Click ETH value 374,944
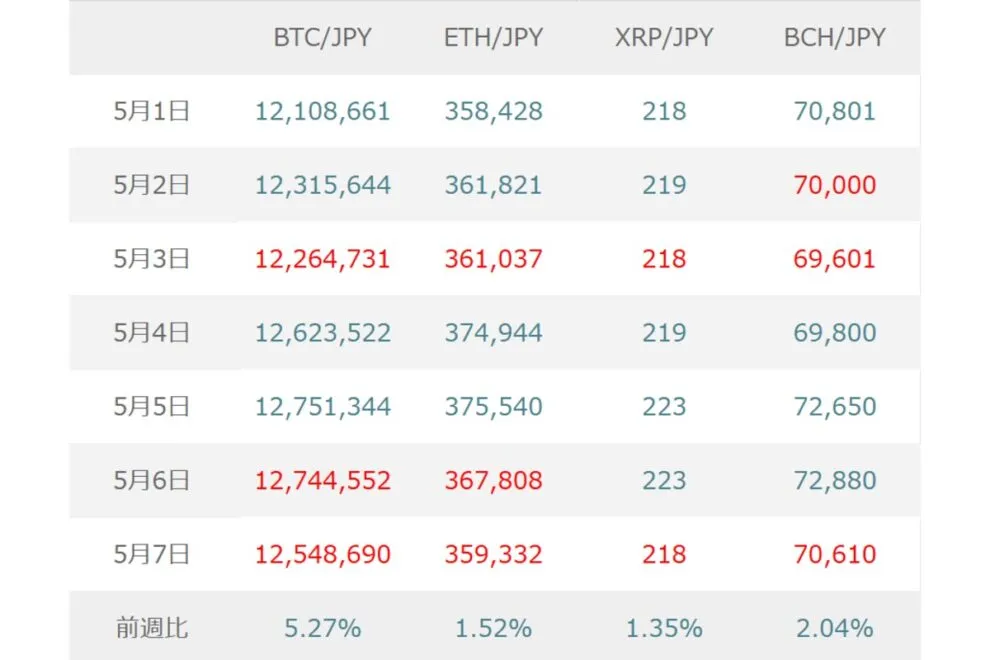This screenshot has height=660, width=990. [x=493, y=333]
